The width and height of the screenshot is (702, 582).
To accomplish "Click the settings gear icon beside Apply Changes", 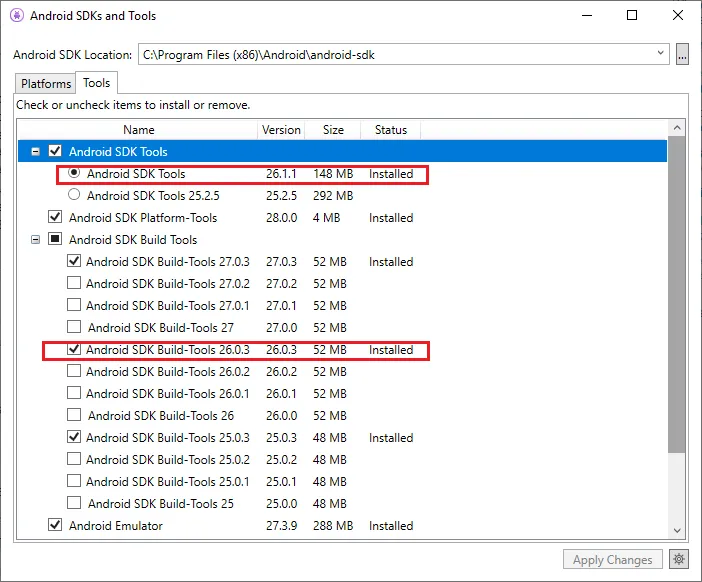I will pos(679,559).
